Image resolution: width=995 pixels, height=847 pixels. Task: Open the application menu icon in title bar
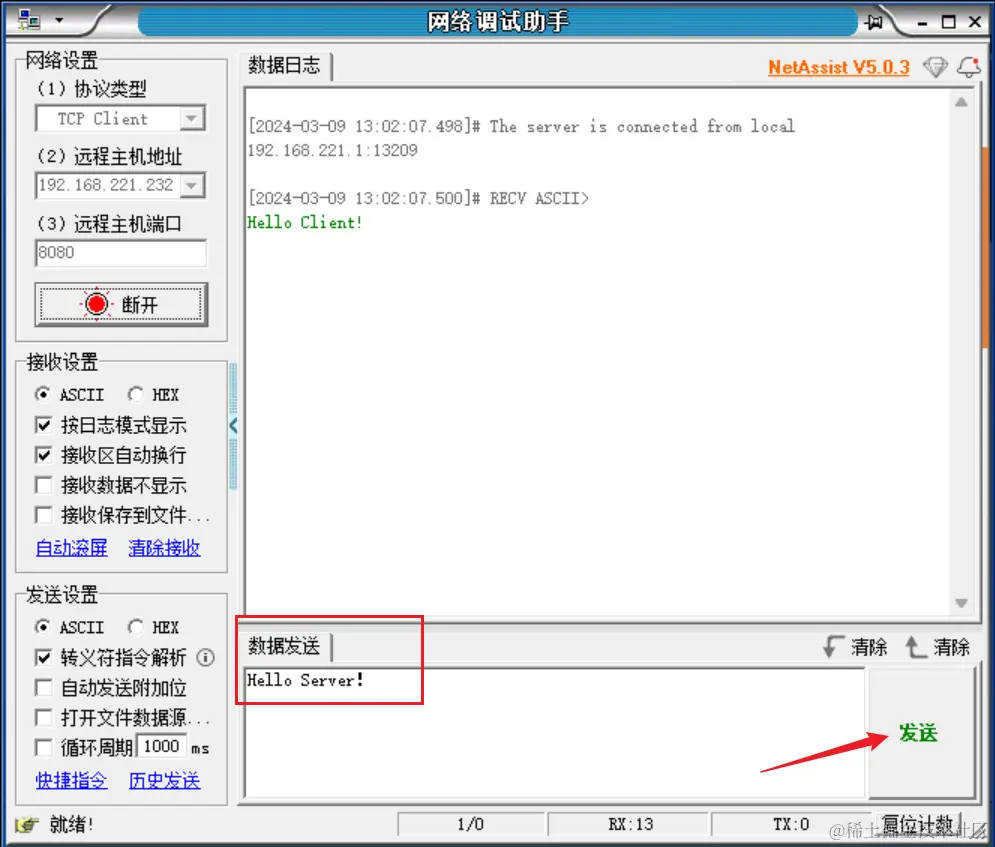pos(29,20)
